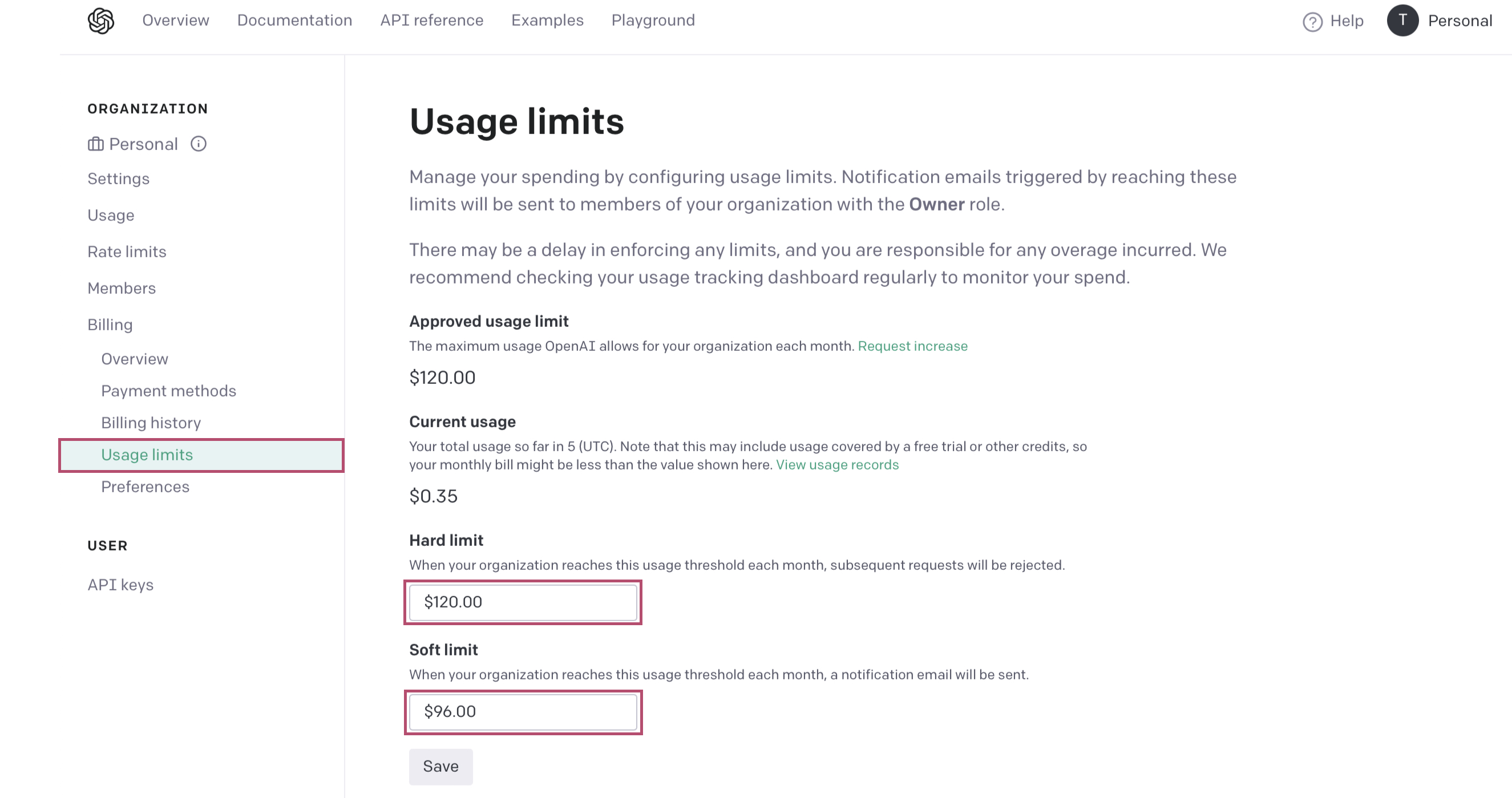Focus the Soft limit input field

pyautogui.click(x=523, y=712)
